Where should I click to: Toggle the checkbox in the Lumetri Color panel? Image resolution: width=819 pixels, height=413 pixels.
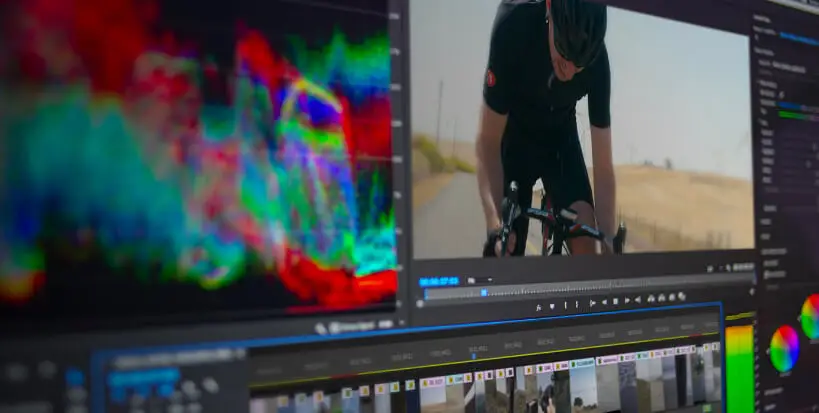(x=781, y=95)
